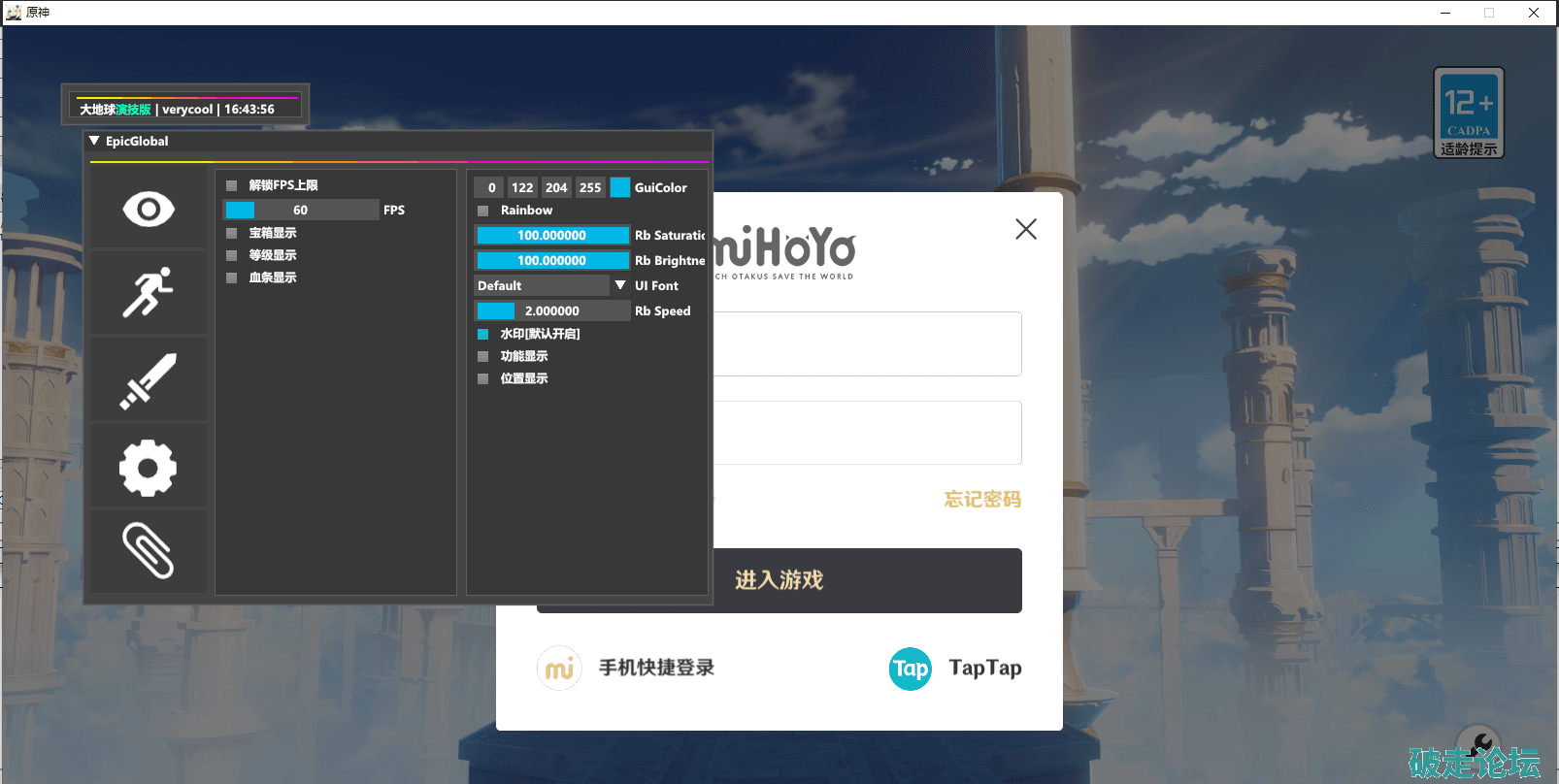
Task: Select the running man movement tab
Action: coord(149,292)
